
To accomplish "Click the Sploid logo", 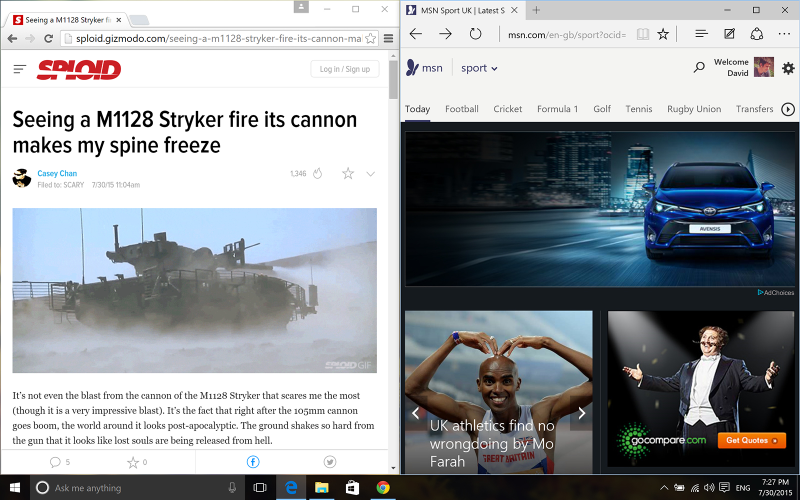I will coord(79,69).
